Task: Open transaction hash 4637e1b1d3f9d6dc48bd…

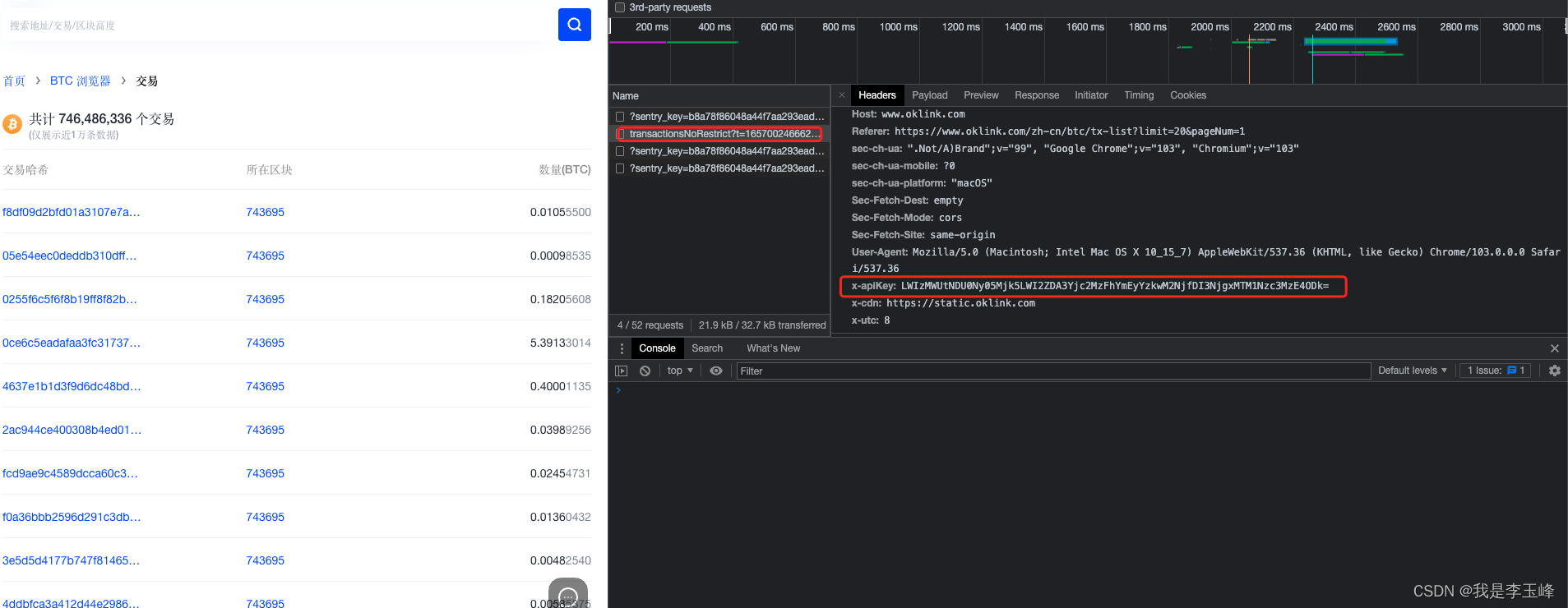Action: pos(72,386)
